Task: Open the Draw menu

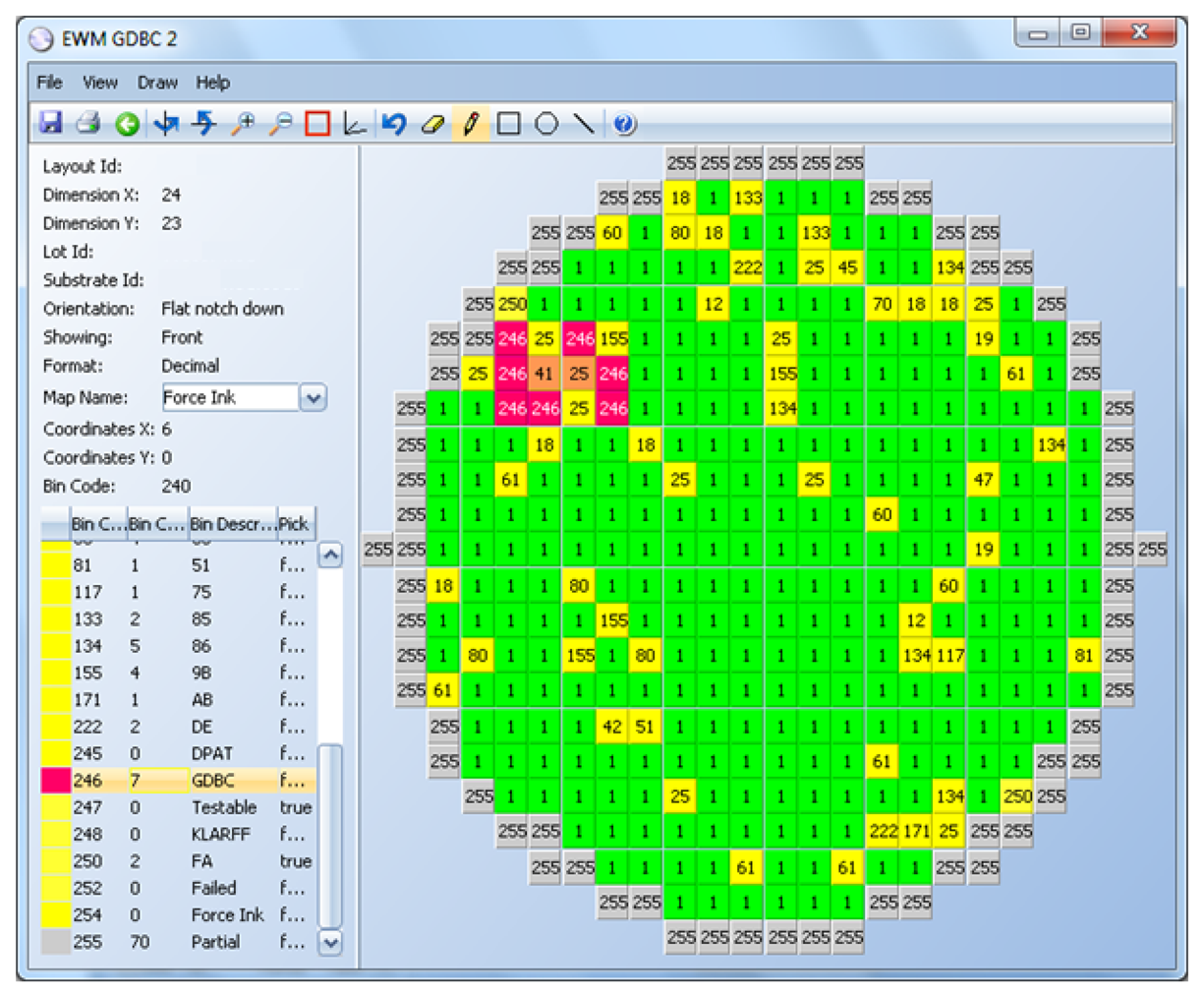Action: point(157,83)
